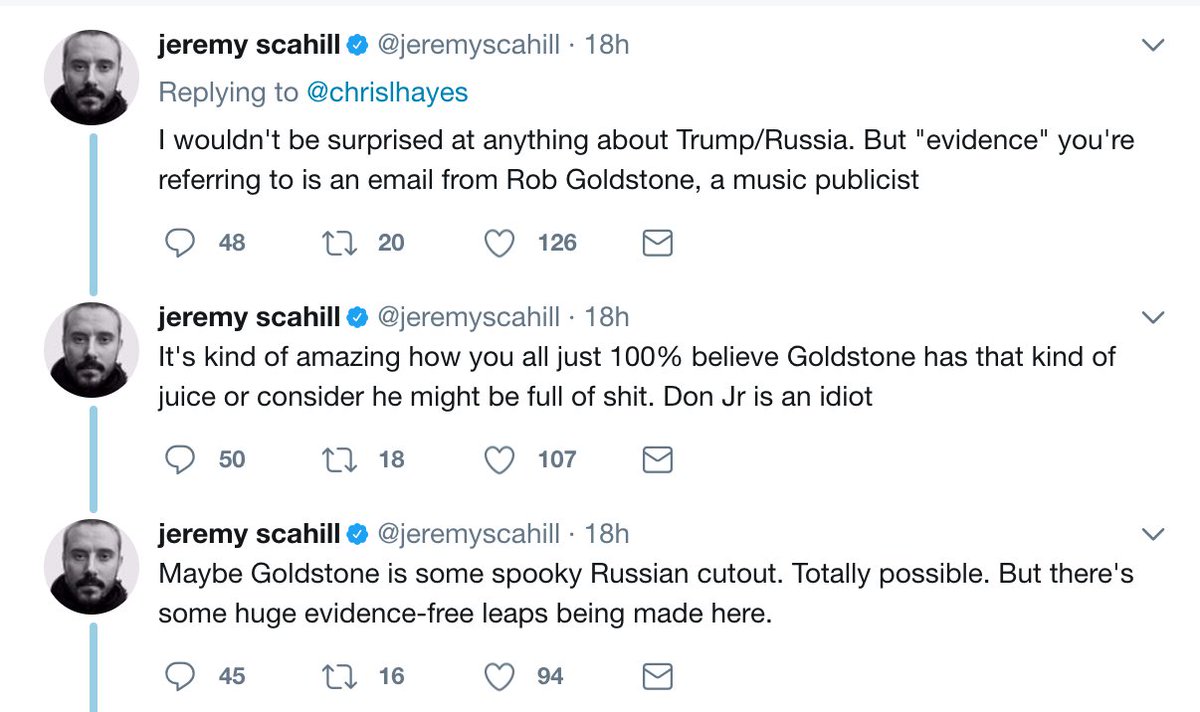The image size is (1200, 712).
Task: Open the 18h timestamp on third tweet
Action: click(x=607, y=534)
